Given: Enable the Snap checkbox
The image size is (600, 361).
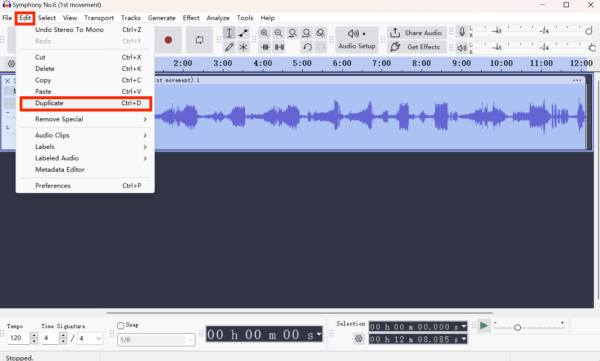Looking at the screenshot, I should point(121,325).
